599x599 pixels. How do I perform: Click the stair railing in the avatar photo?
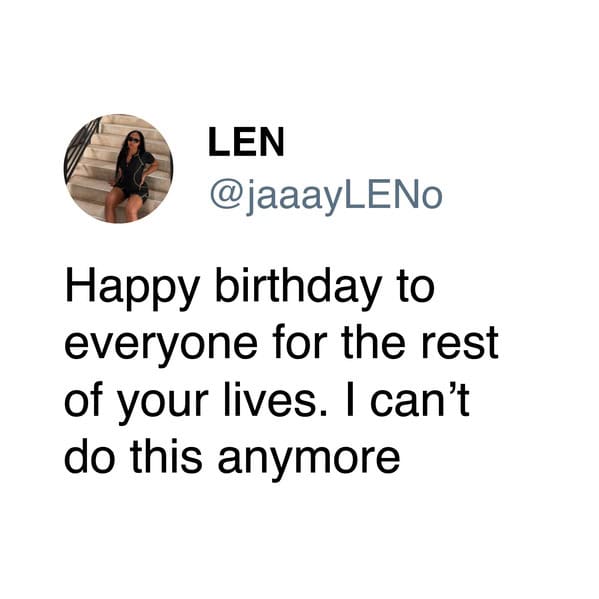click(x=81, y=149)
